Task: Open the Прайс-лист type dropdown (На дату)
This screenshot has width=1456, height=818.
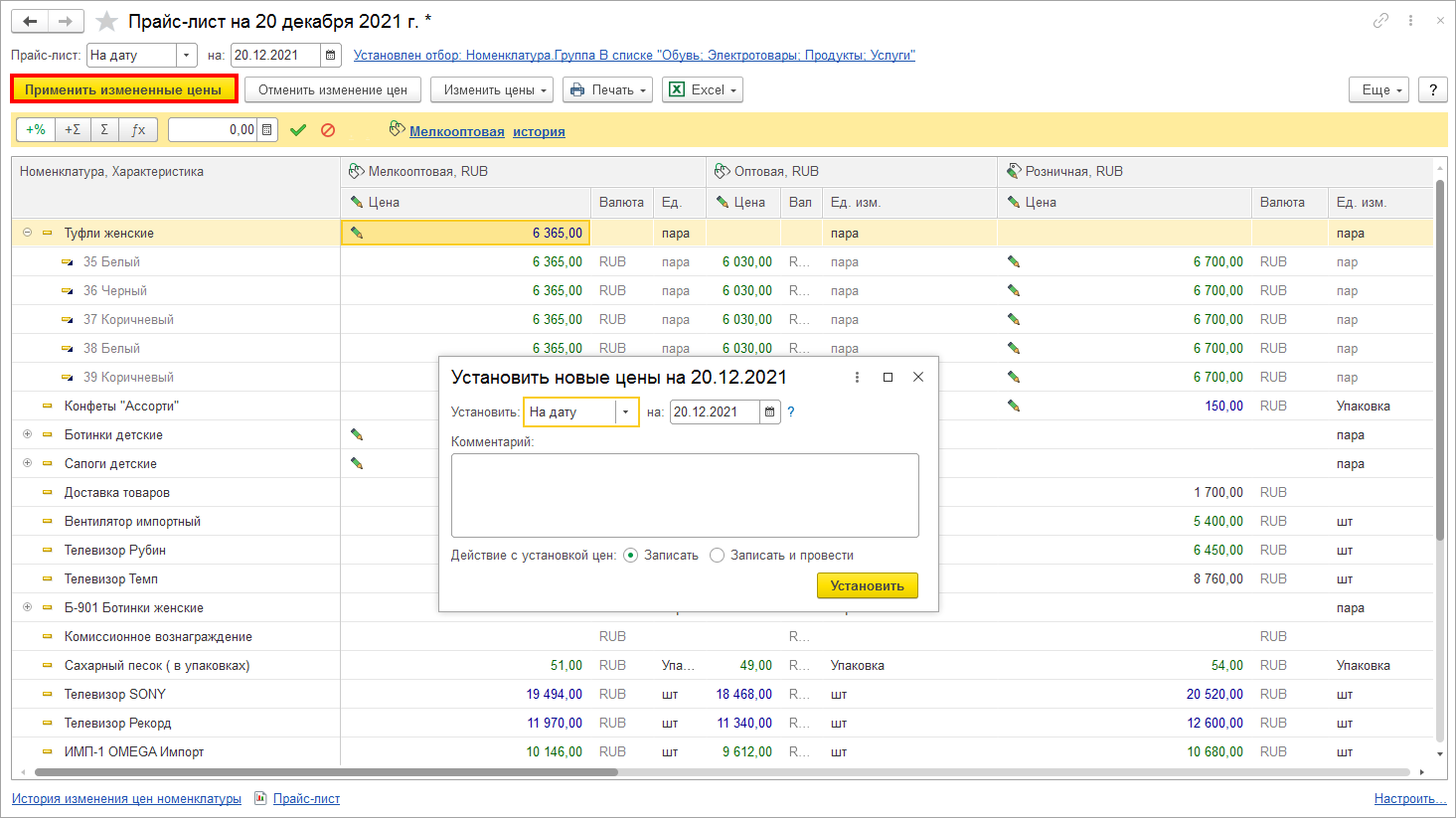Action: point(187,55)
